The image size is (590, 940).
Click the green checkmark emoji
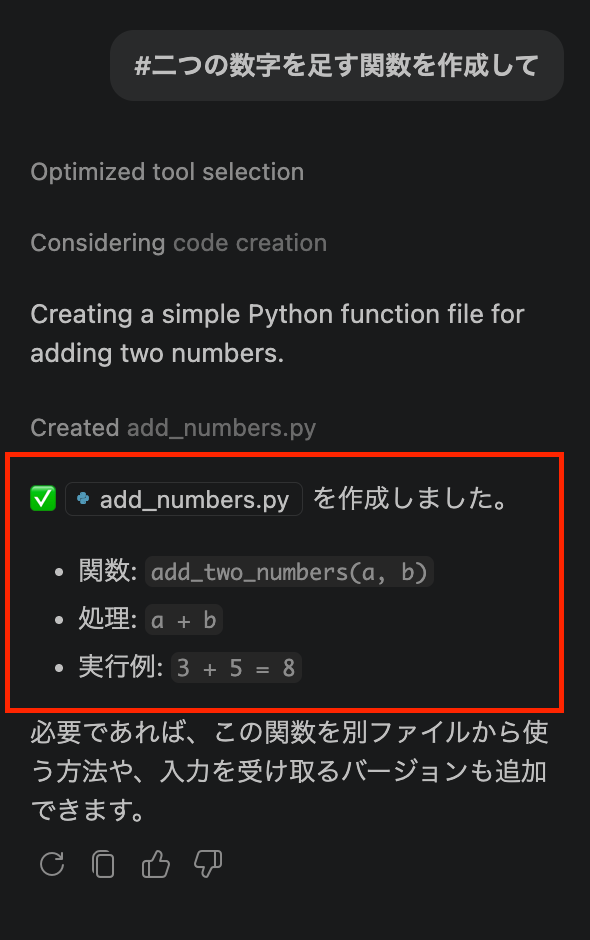click(x=43, y=498)
